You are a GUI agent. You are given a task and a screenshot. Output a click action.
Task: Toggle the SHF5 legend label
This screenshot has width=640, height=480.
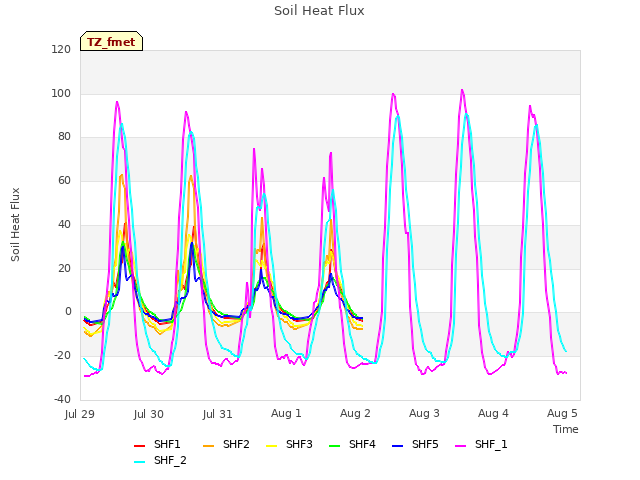425,444
